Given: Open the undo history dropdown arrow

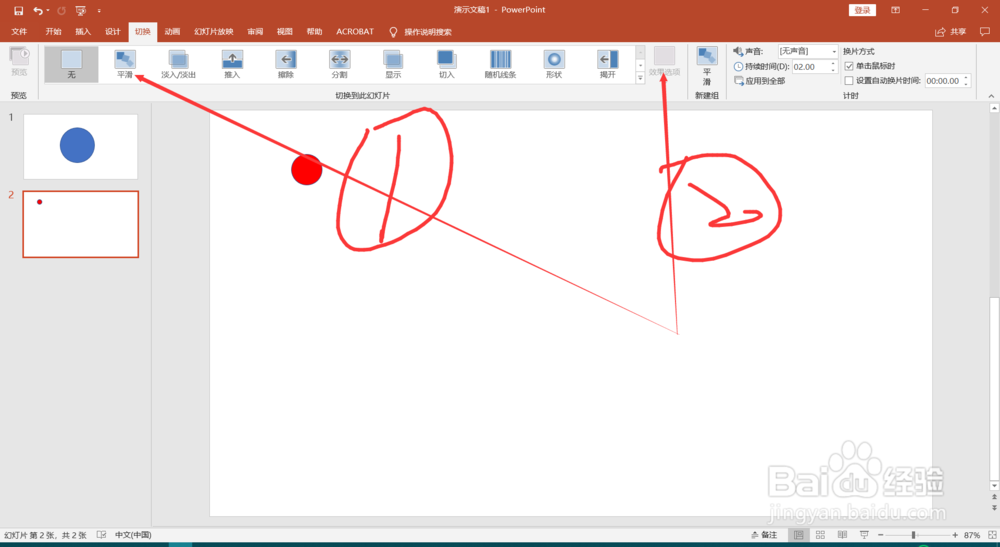Looking at the screenshot, I should (48, 11).
